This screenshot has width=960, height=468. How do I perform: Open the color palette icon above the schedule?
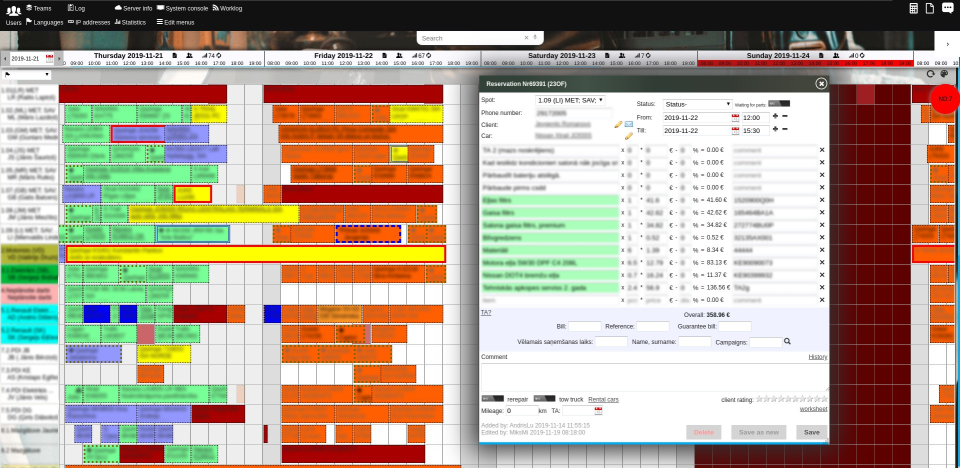click(944, 74)
